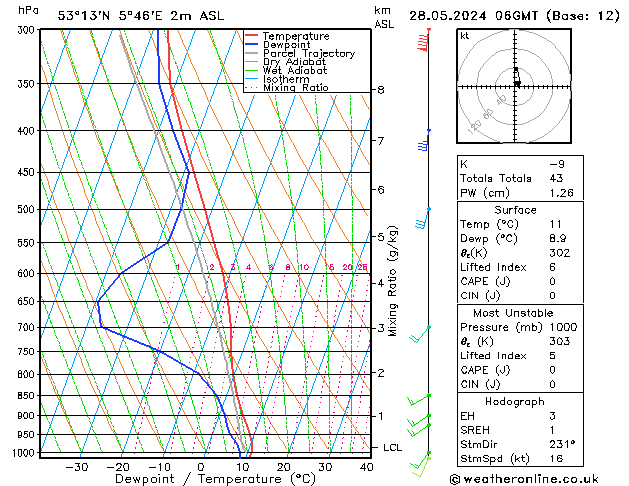Click the light blue wind barb near 500 hPa
The width and height of the screenshot is (629, 486).
[x=423, y=219]
